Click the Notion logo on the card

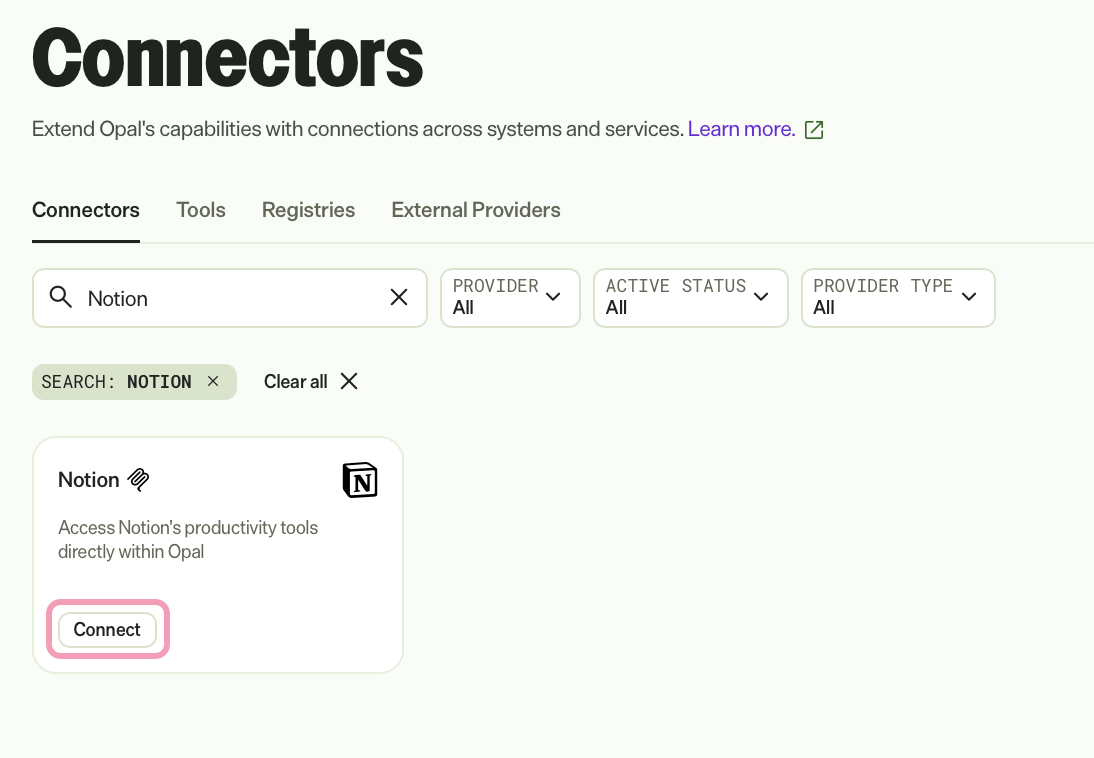pyautogui.click(x=360, y=480)
